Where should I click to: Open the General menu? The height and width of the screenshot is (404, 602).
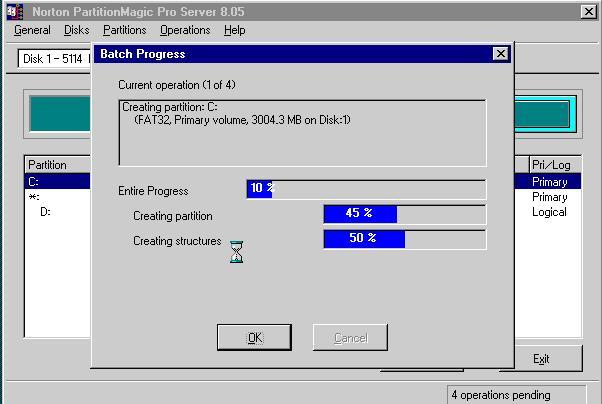point(32,30)
